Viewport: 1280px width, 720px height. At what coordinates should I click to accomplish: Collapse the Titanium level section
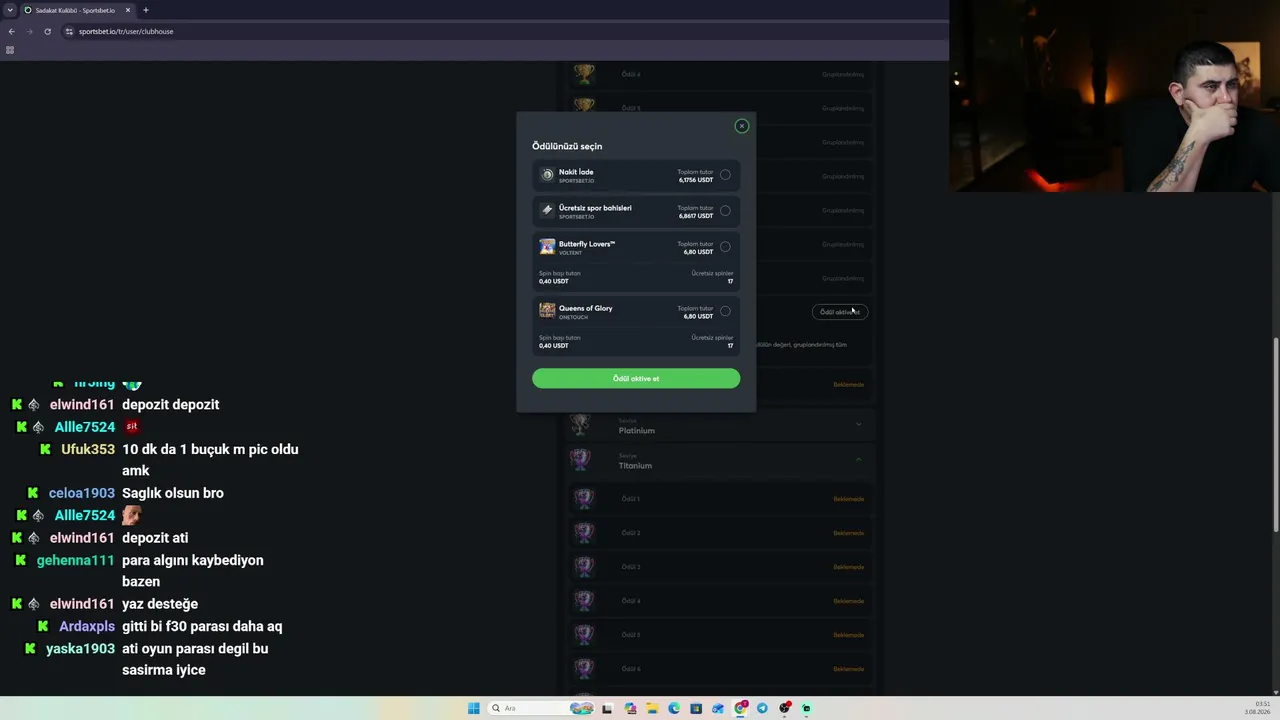(x=858, y=460)
